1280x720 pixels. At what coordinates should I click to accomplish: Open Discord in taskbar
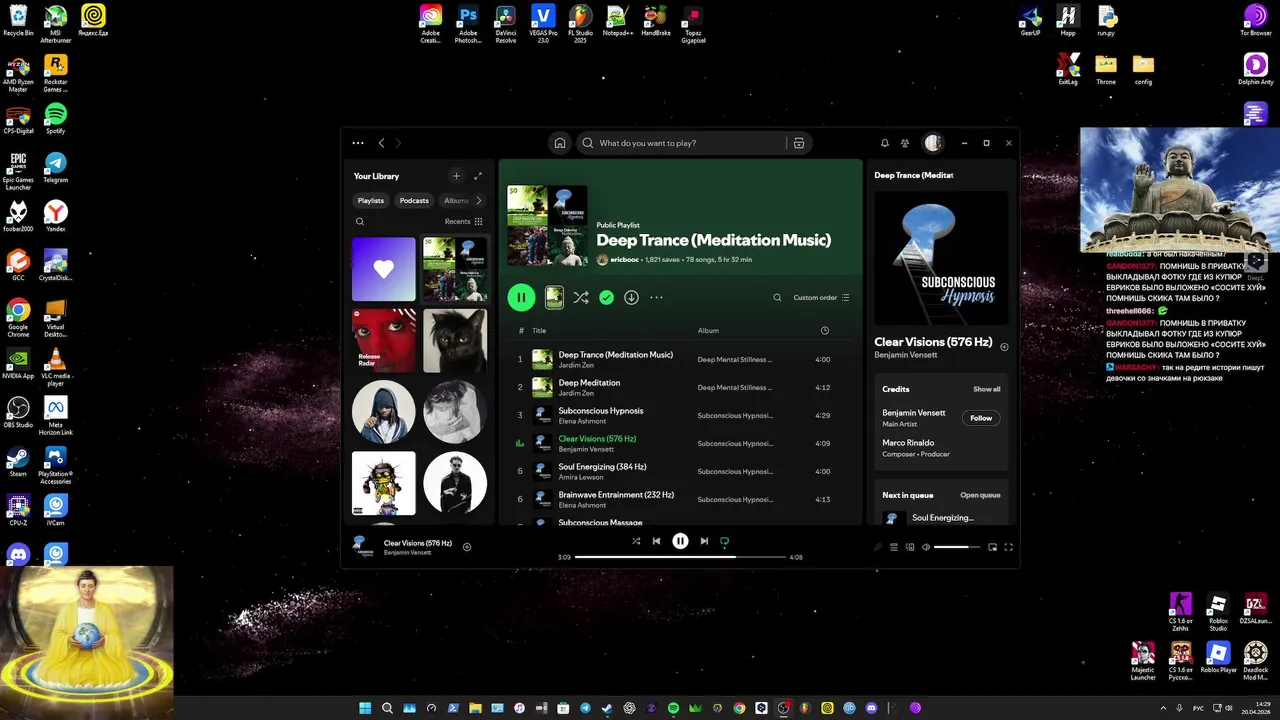point(871,708)
